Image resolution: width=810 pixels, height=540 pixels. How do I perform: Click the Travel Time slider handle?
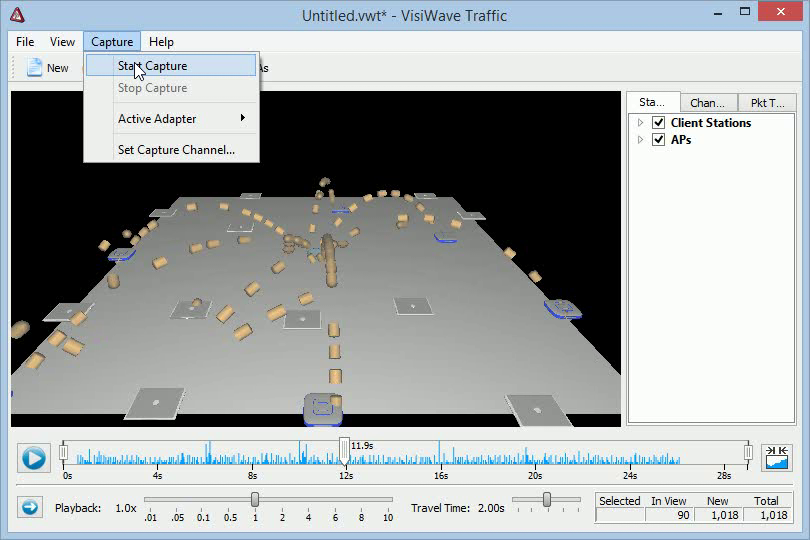click(x=547, y=499)
